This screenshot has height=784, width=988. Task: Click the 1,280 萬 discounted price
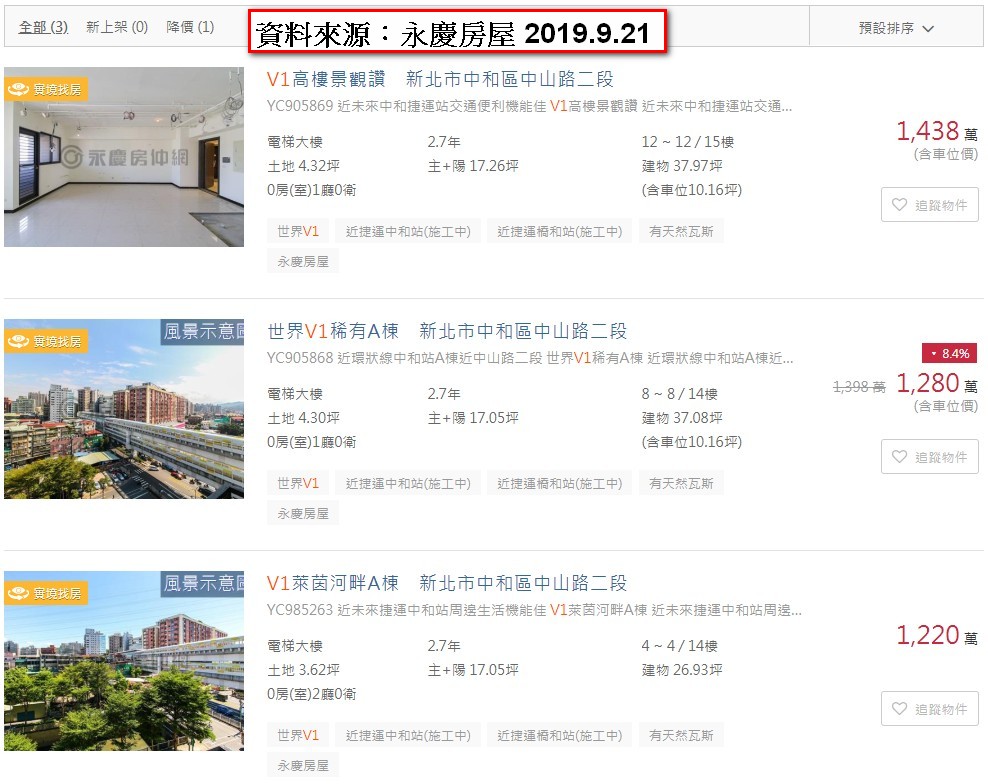pos(937,383)
